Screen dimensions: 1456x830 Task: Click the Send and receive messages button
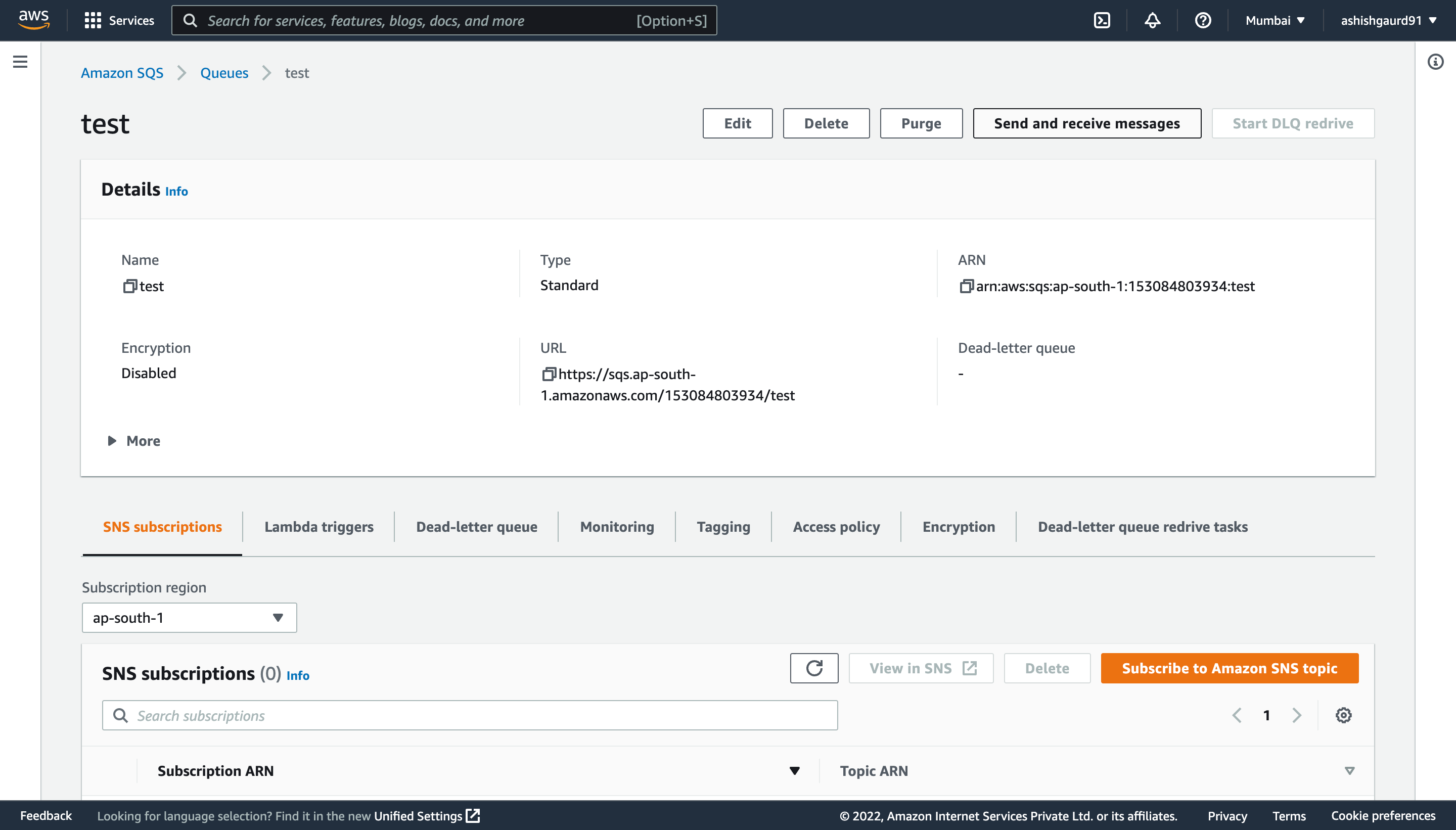click(1087, 123)
